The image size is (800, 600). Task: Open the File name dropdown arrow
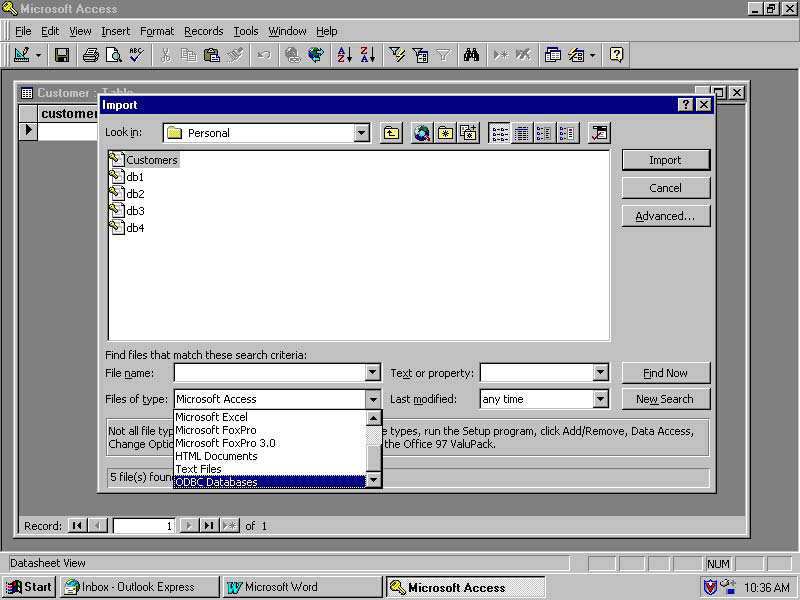coord(373,372)
